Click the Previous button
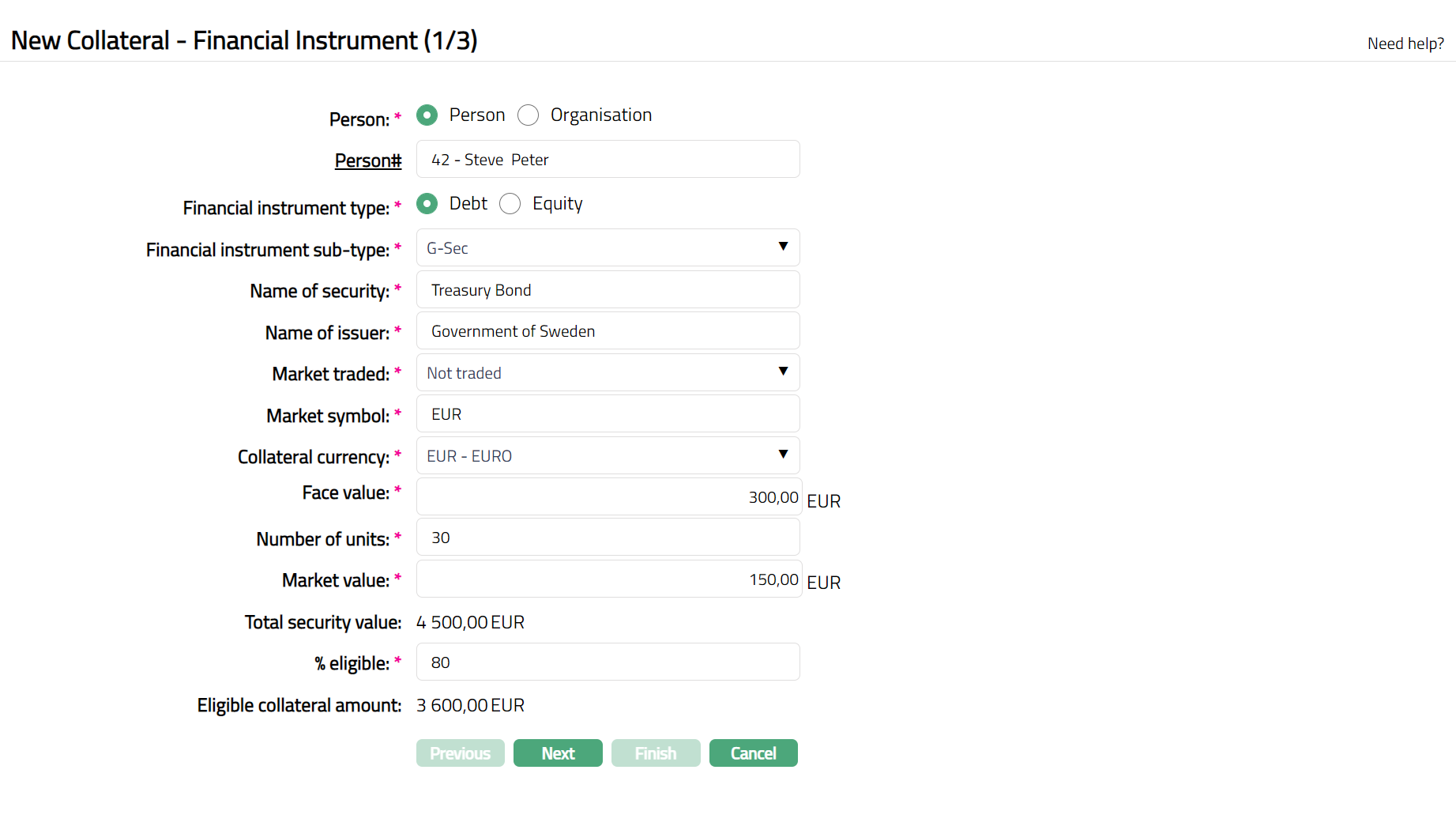Image resolution: width=1456 pixels, height=815 pixels. click(x=460, y=753)
